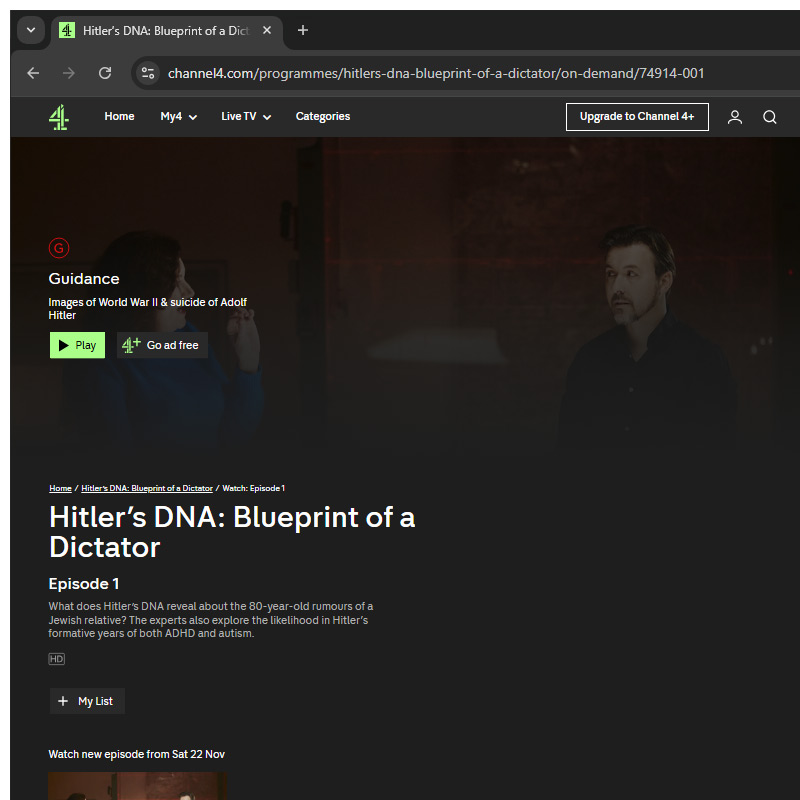This screenshot has height=800, width=800.
Task: Open site permissions icon in address bar
Action: tap(148, 72)
